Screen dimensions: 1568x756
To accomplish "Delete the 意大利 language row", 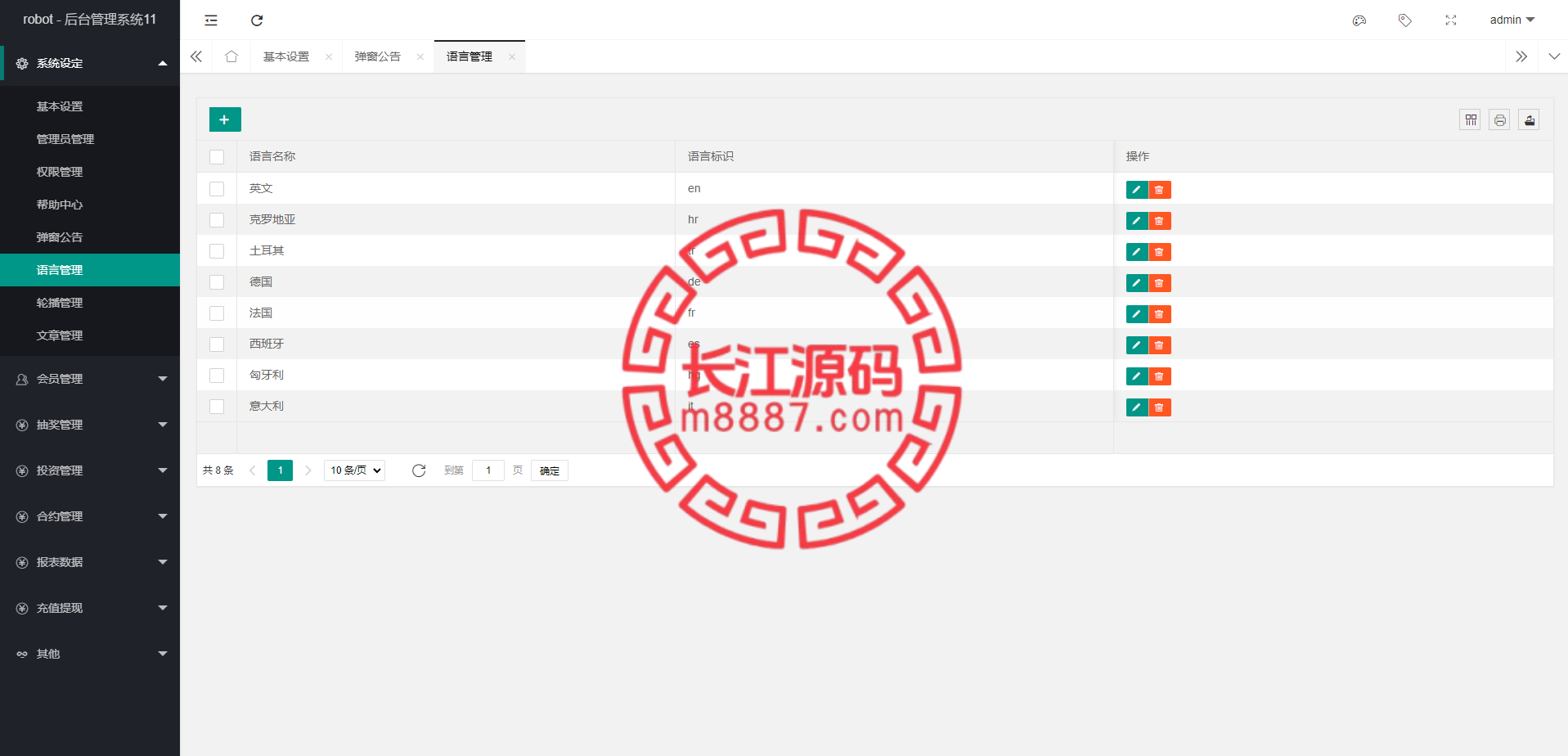I will point(1160,407).
